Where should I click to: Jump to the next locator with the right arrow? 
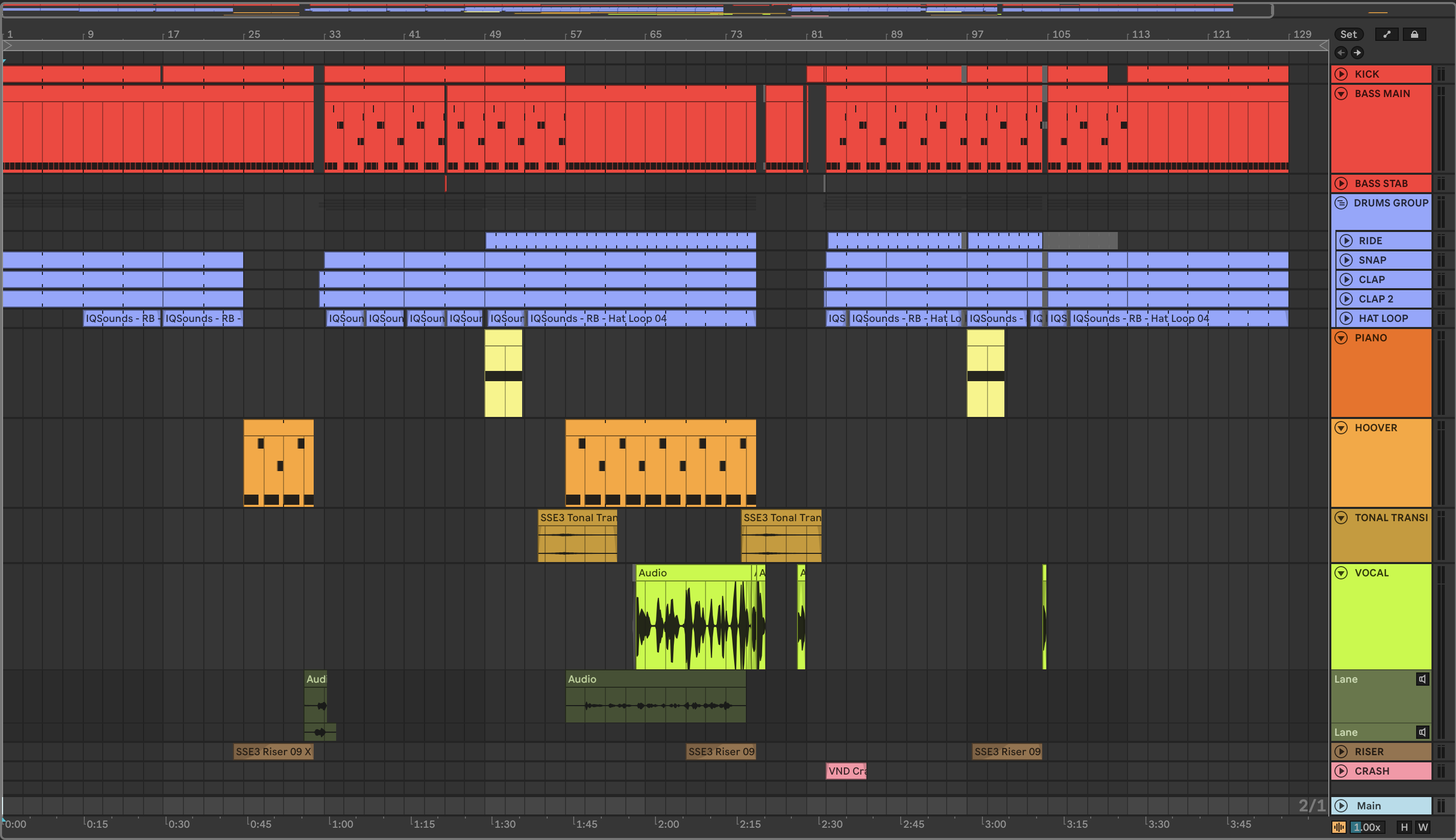point(1357,53)
